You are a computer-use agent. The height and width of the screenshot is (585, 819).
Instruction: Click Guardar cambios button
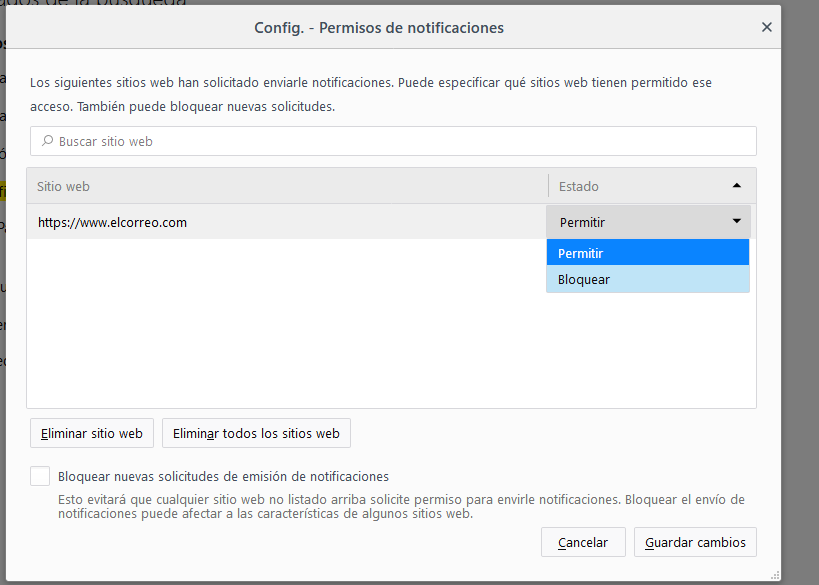pyautogui.click(x=695, y=542)
